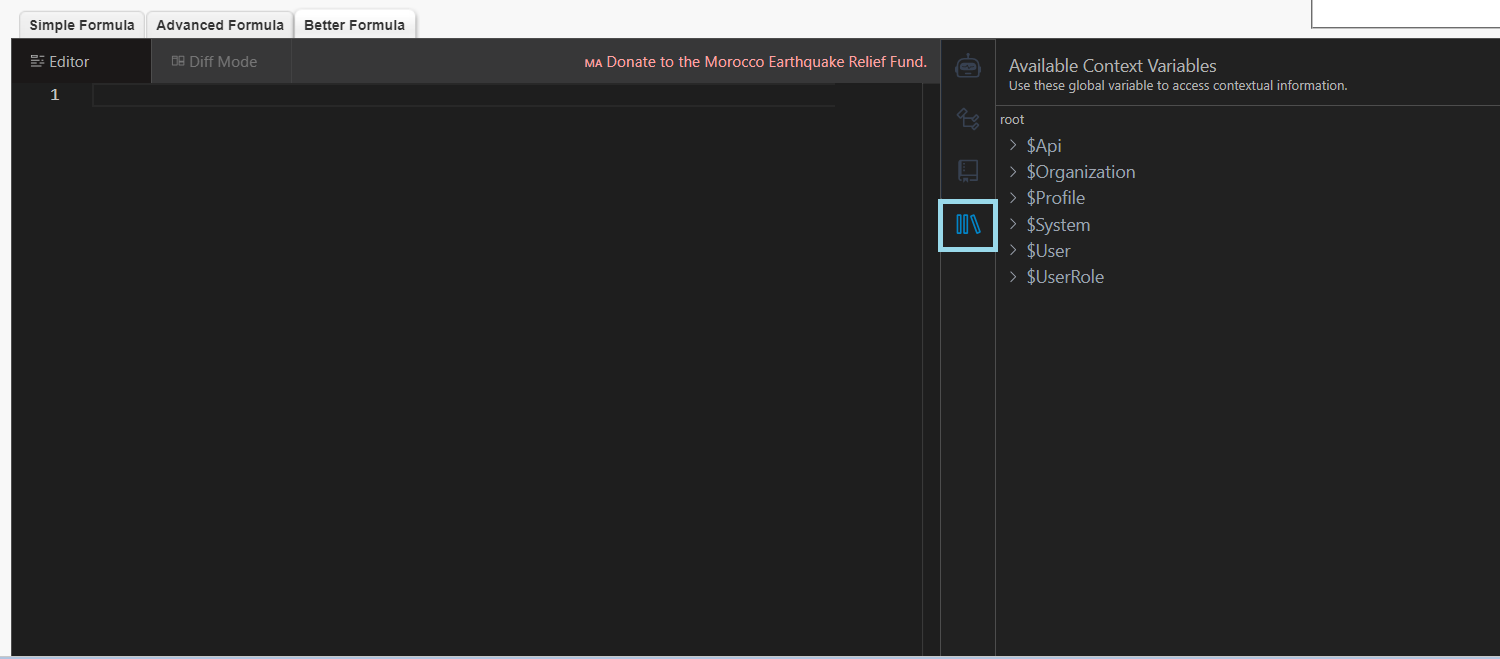Screen dimensions: 1500x659
Task: Expand the $Api context variable
Action: (x=1012, y=145)
